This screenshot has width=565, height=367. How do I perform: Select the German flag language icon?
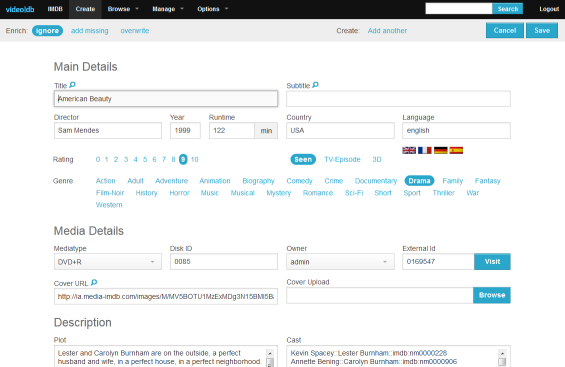click(x=440, y=150)
